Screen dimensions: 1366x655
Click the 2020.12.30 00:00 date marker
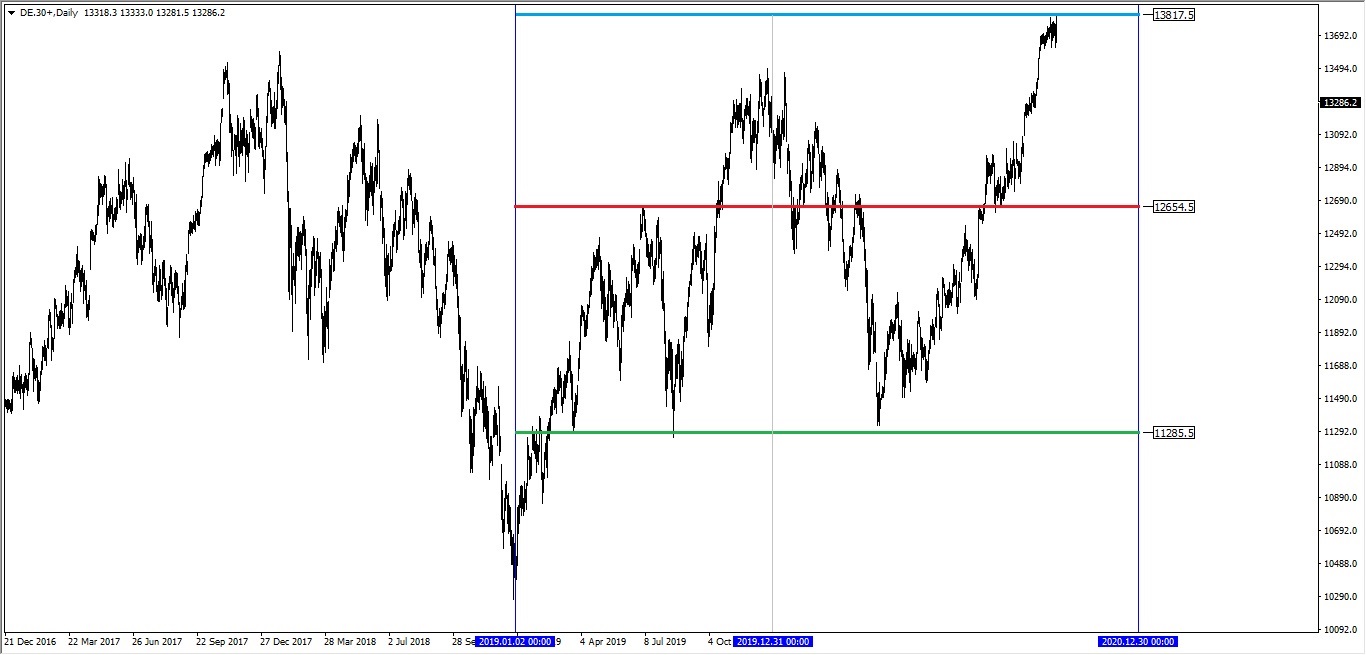pyautogui.click(x=1138, y=642)
